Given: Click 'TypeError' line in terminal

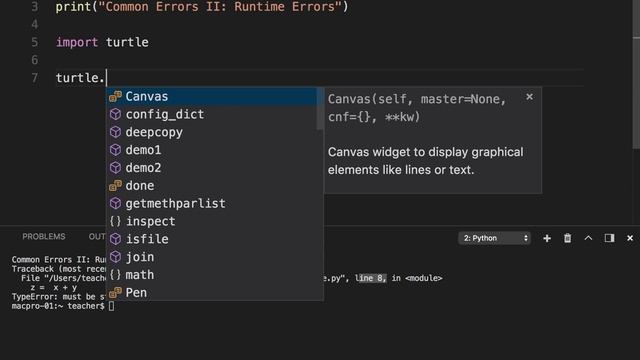Looking at the screenshot, I should coord(58,297).
